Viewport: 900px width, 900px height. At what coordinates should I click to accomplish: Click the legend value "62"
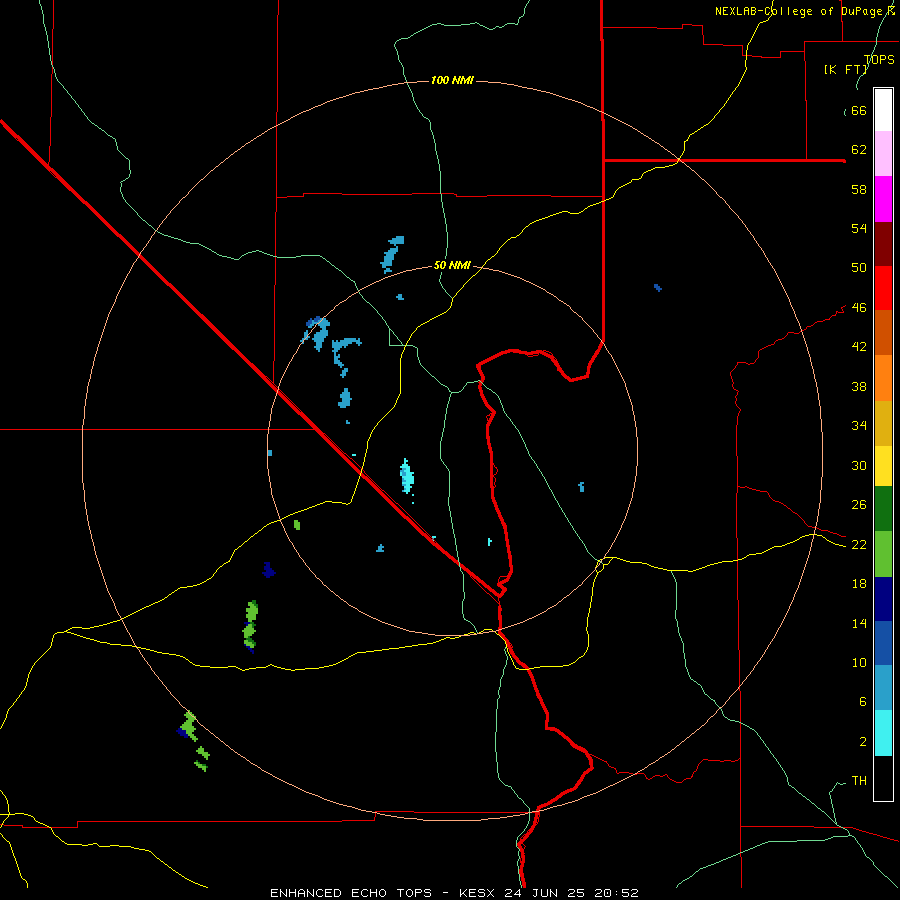tap(859, 150)
